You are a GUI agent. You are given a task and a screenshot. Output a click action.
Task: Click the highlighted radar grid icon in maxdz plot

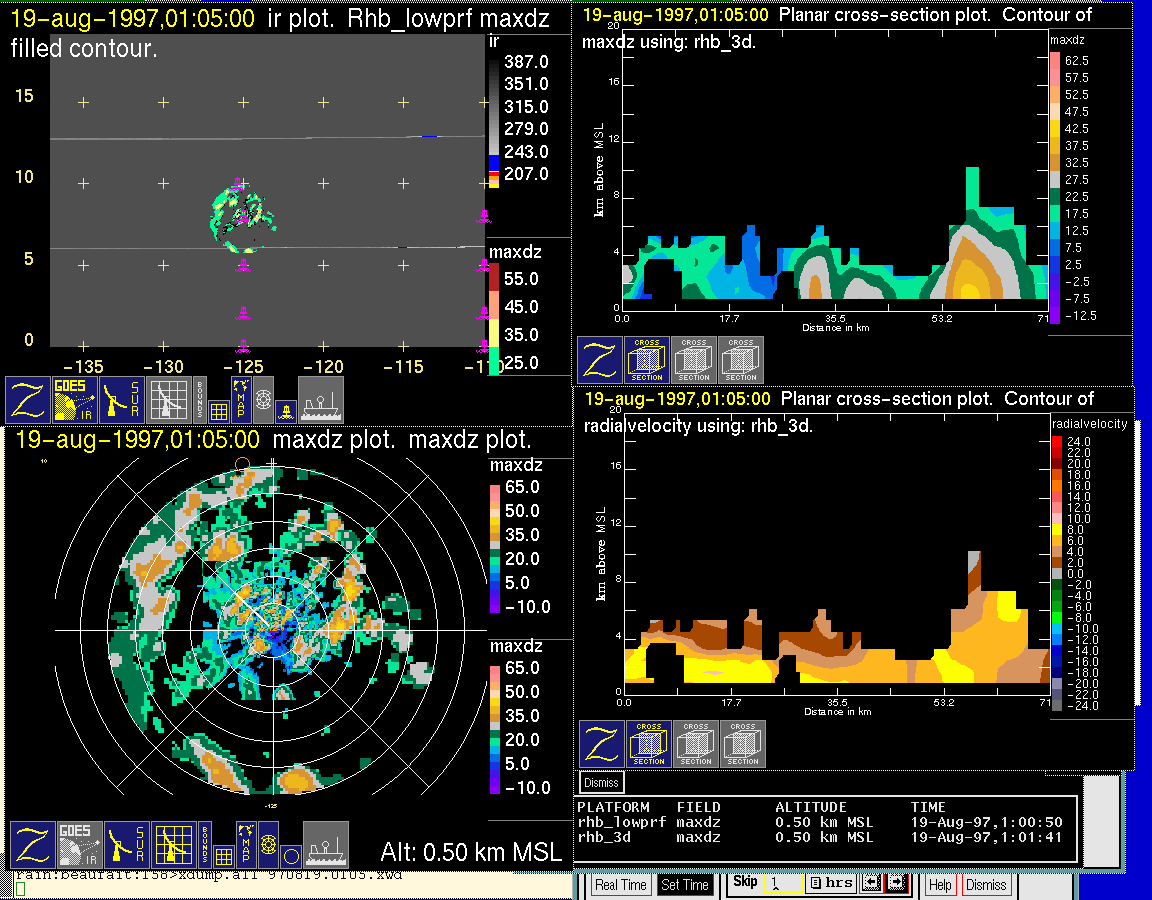click(x=172, y=845)
